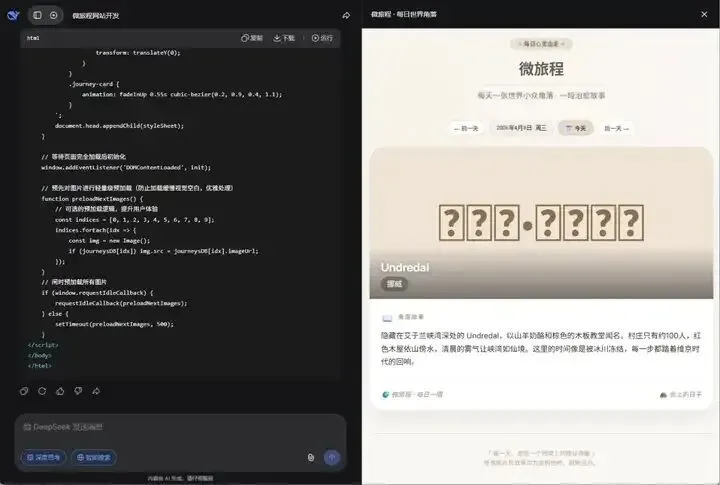This screenshot has width=720, height=485.
Task: Copy the assistant reply below the code
Action: [24, 391]
